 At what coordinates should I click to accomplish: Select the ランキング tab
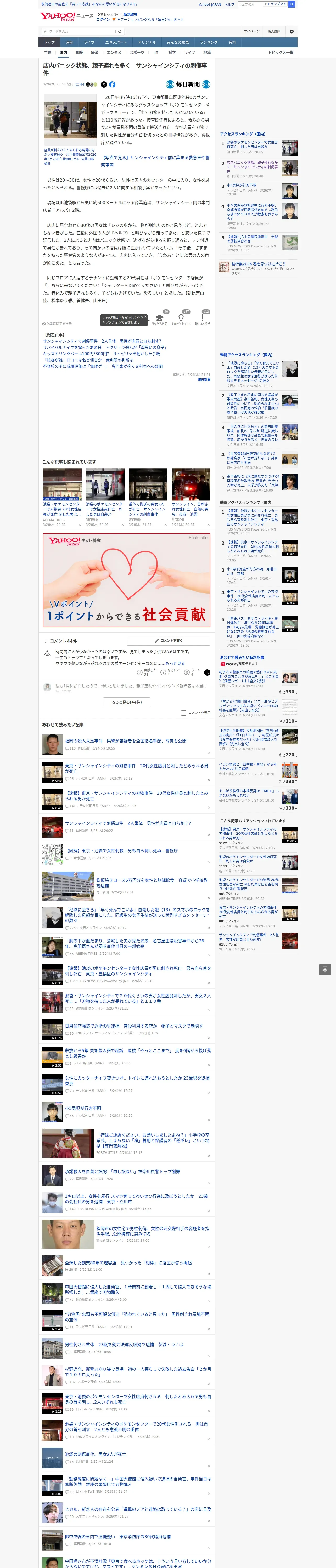(209, 43)
